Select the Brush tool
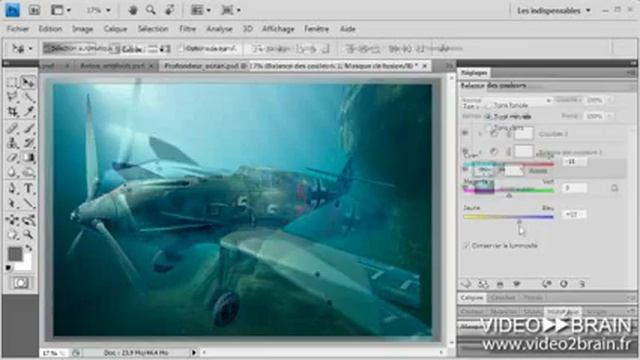640x360 pixels. [x=28, y=128]
